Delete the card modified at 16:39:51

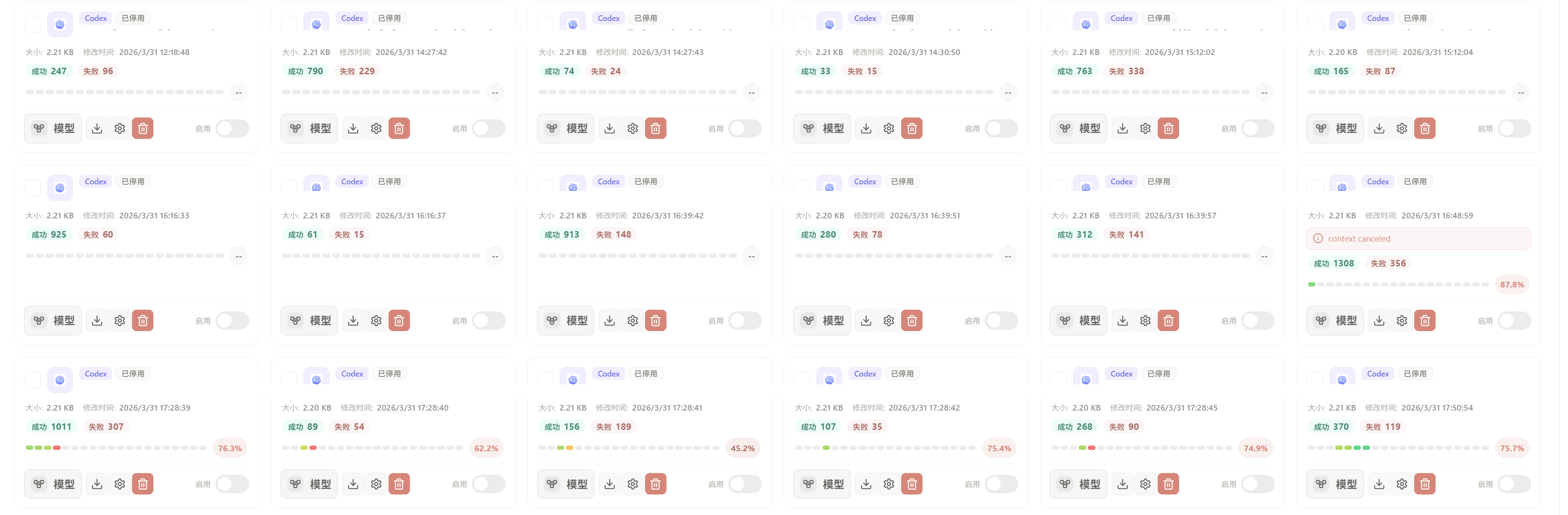(x=912, y=321)
